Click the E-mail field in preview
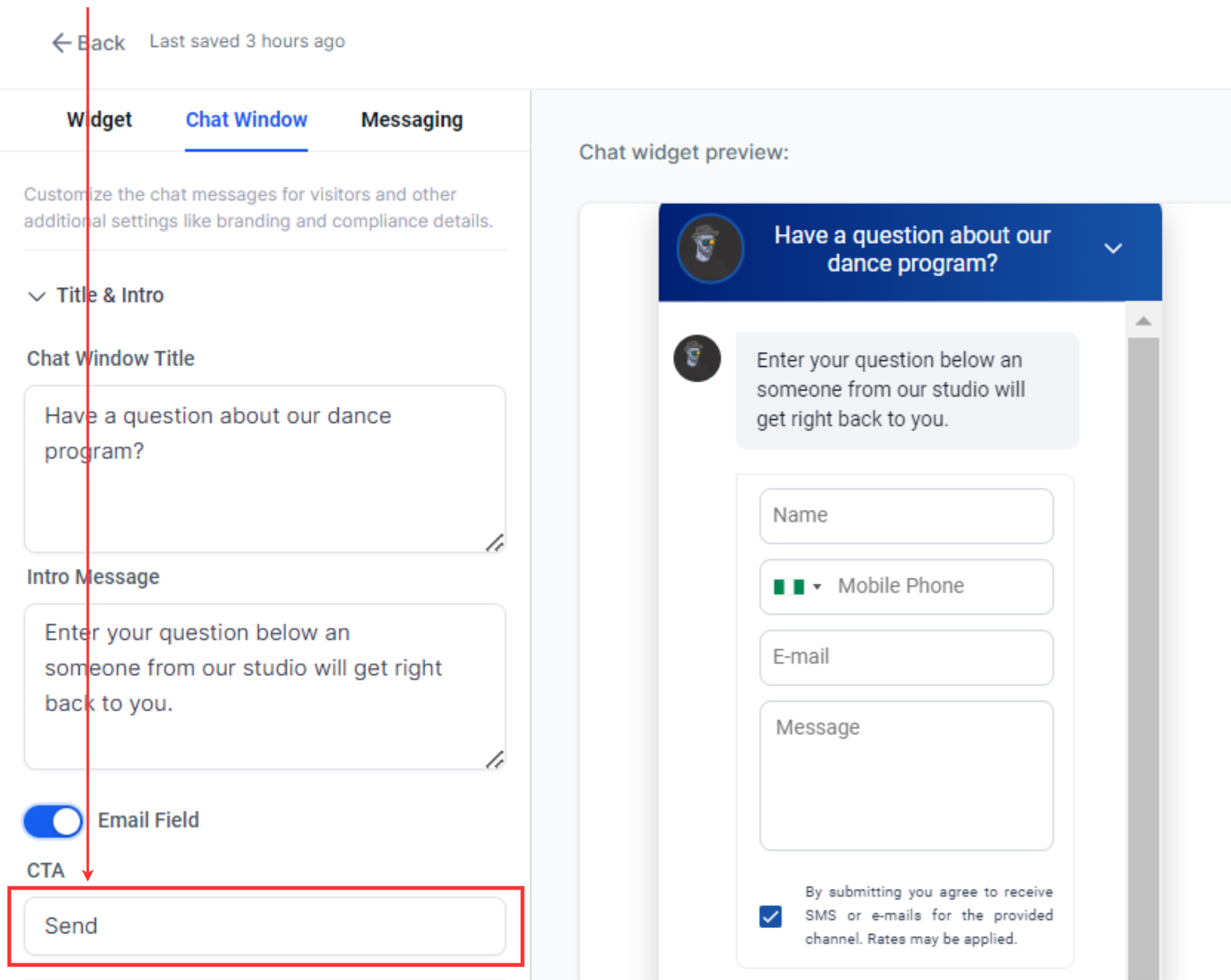1231x980 pixels. coord(906,657)
